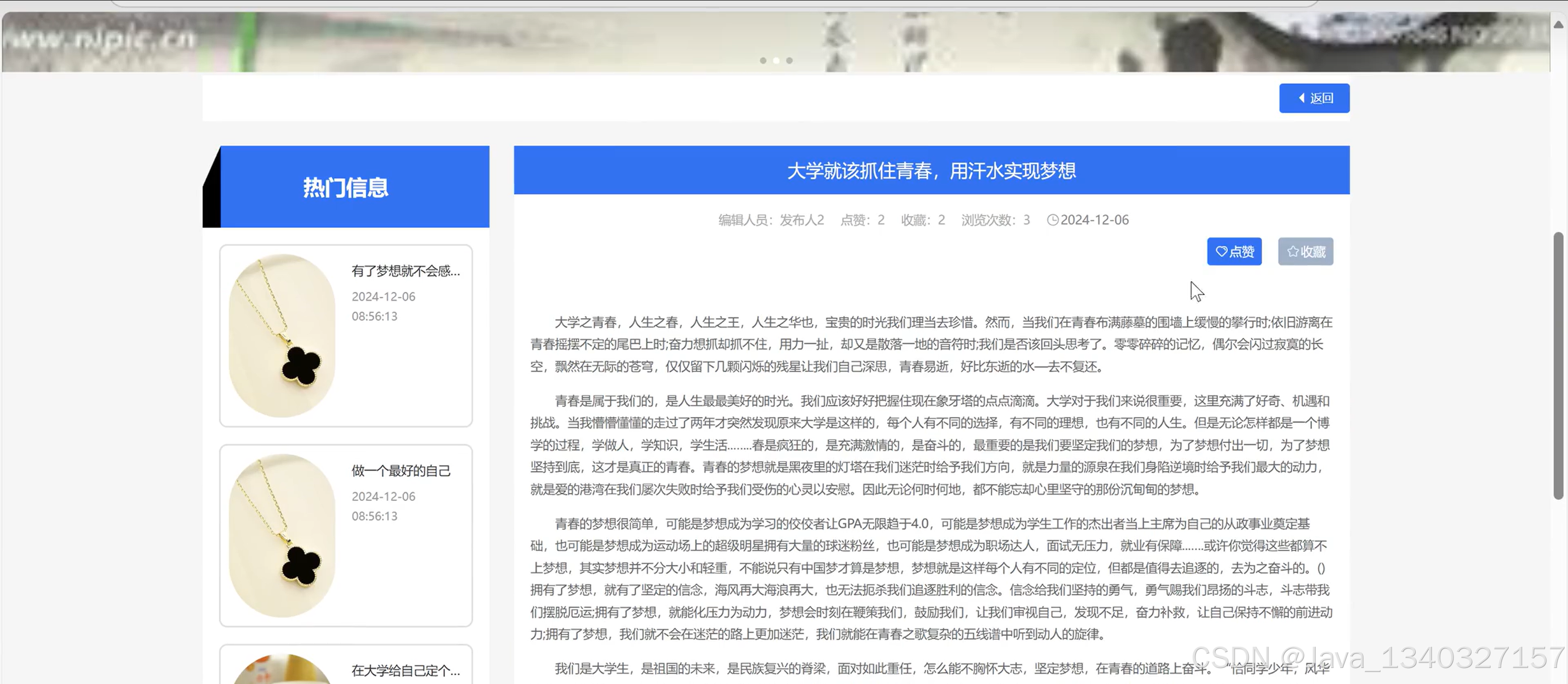Open article 做一个最好的自己
The width and height of the screenshot is (1568, 684).
pyautogui.click(x=400, y=470)
